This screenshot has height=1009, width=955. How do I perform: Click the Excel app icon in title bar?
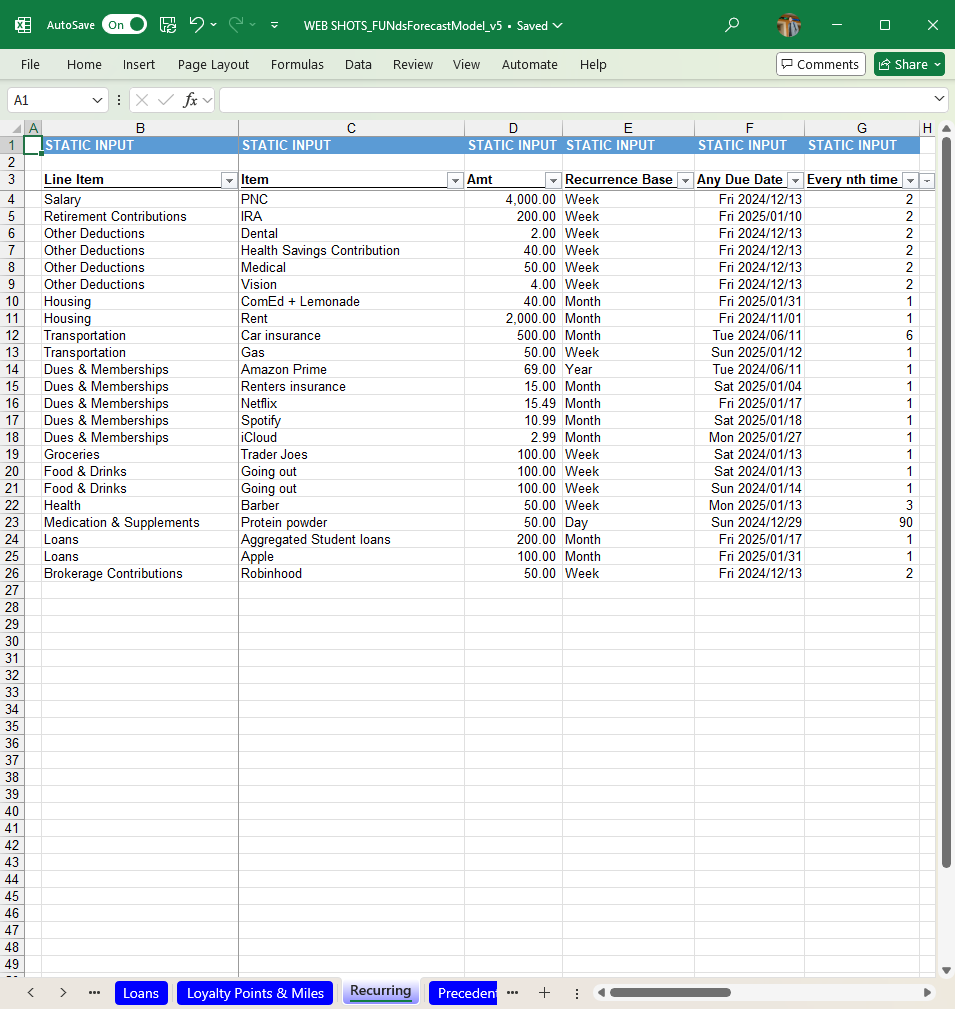pyautogui.click(x=23, y=25)
